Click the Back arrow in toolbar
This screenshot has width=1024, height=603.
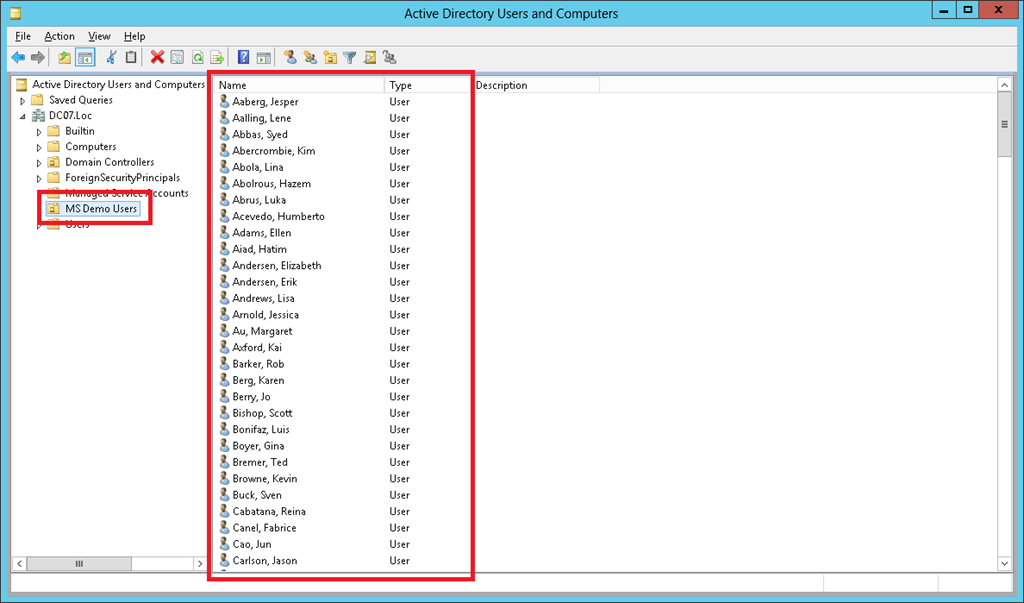(18, 58)
